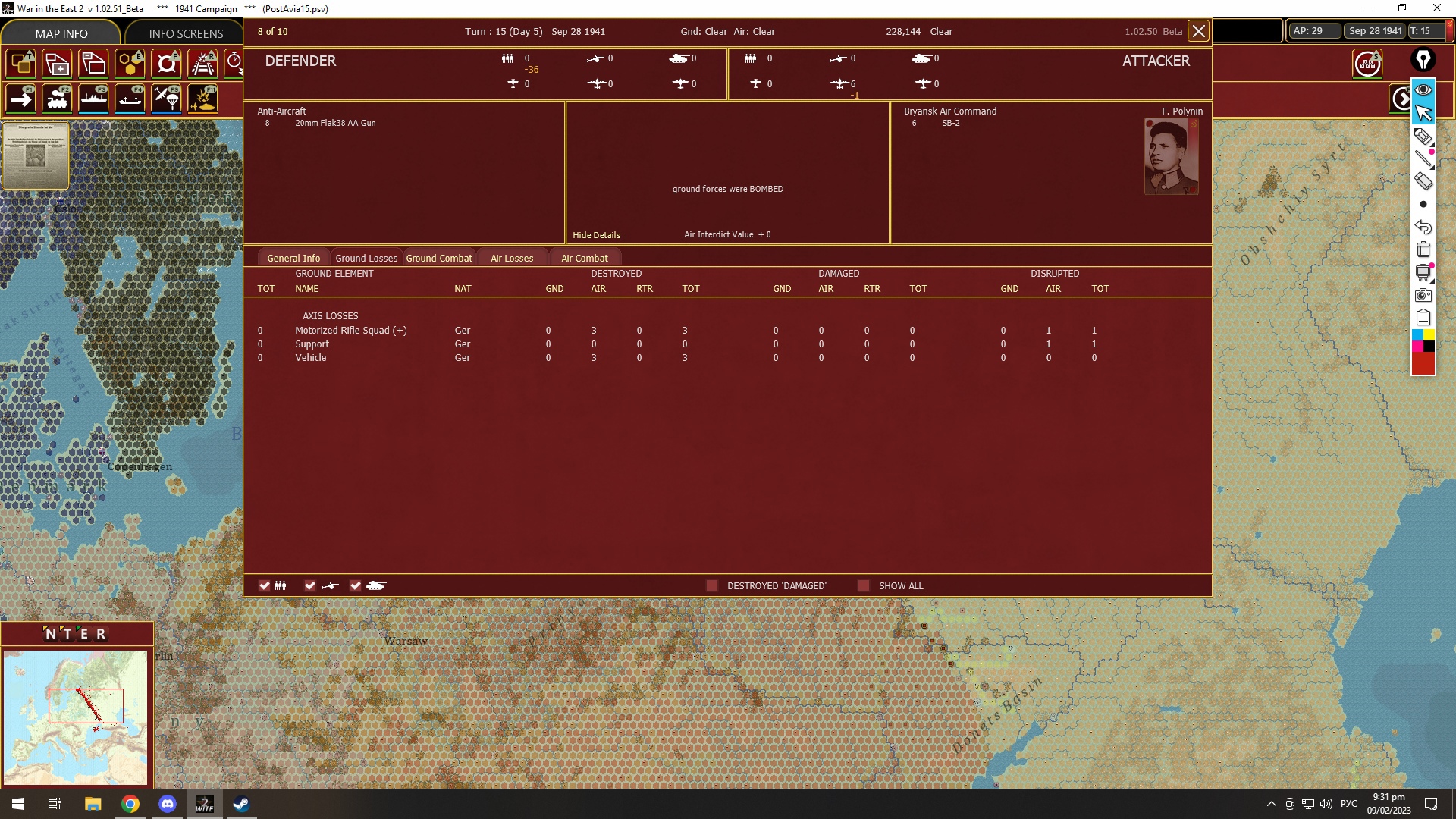
Task: Open the MAP INFO tab
Action: (61, 33)
